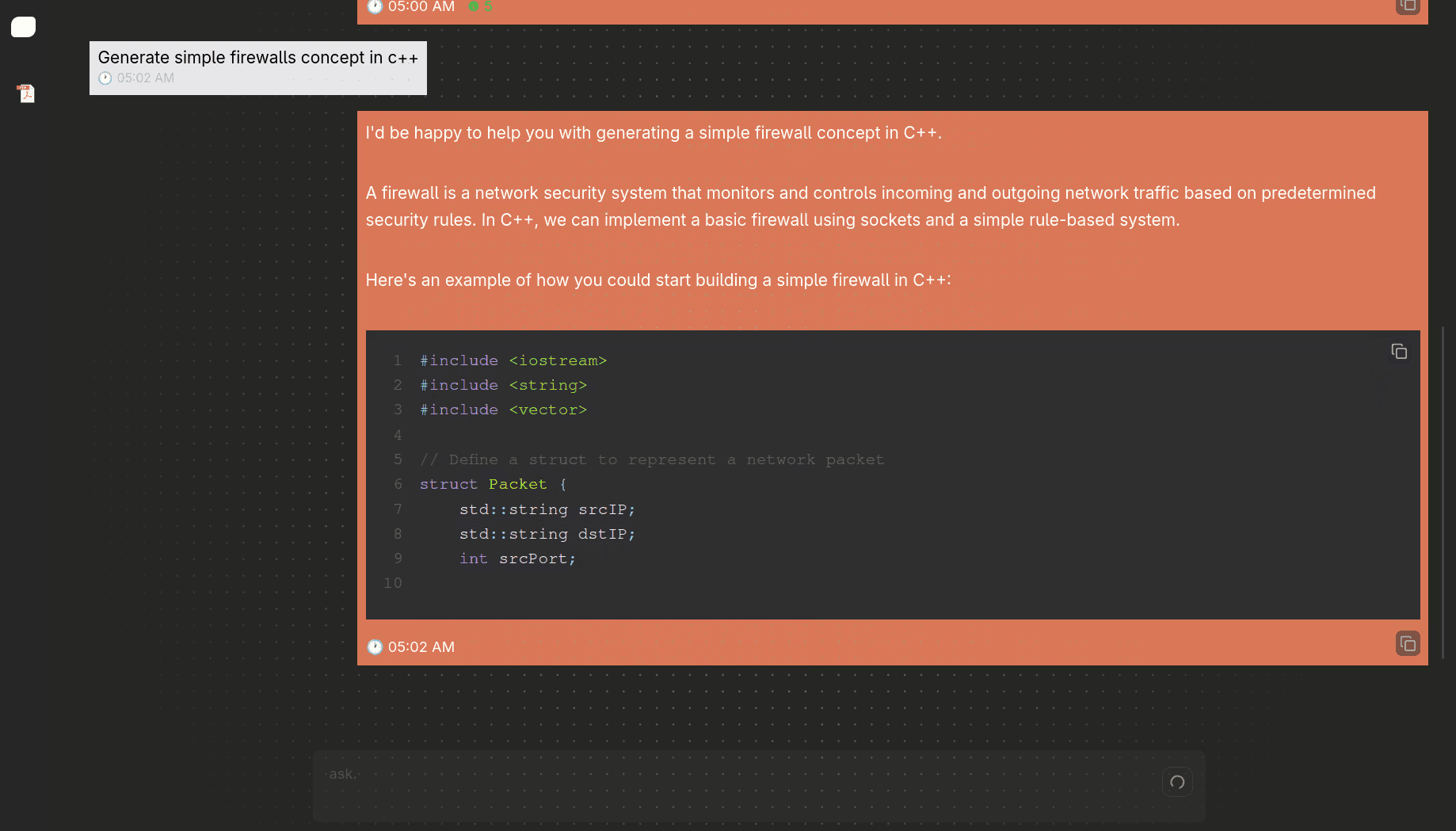Click the "#include <iostream>" line in code
Viewport: 1456px width, 831px height.
pos(513,360)
